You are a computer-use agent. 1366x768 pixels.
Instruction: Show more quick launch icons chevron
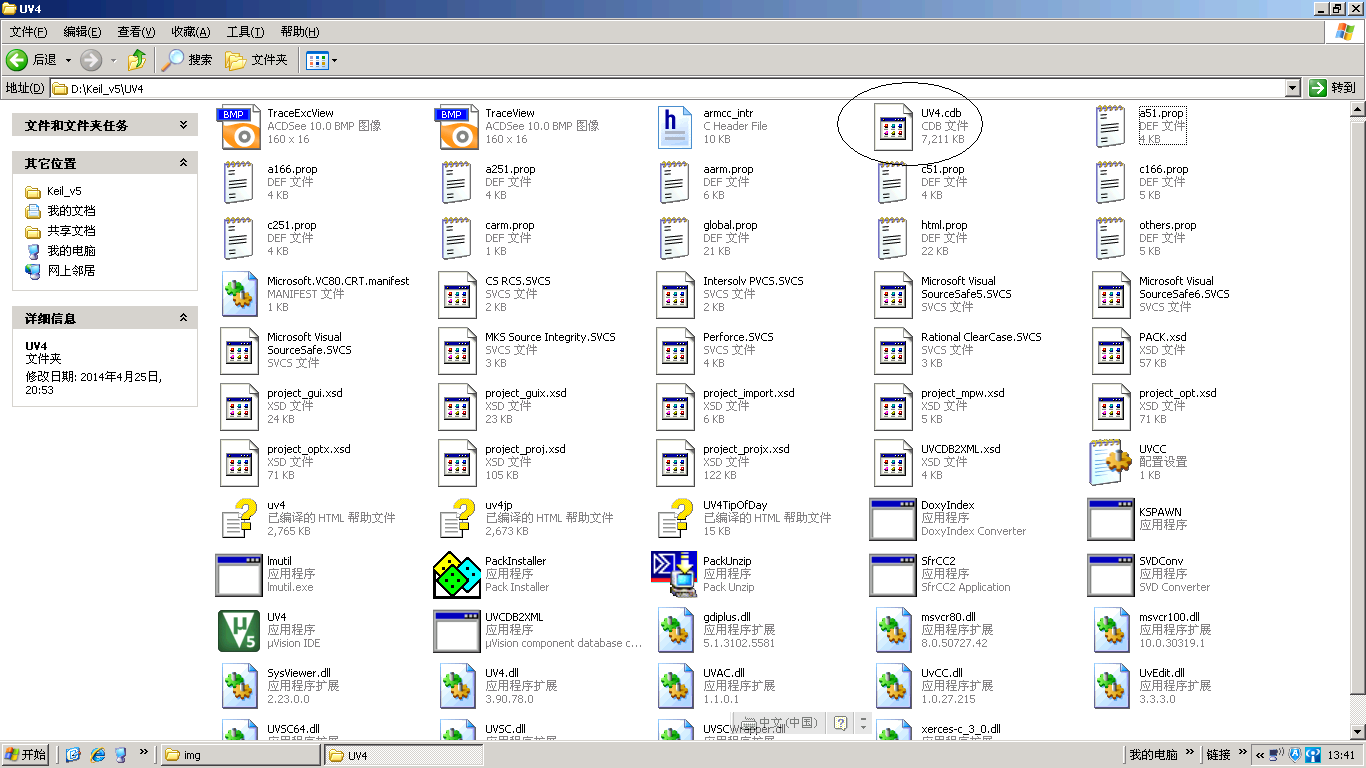(143, 752)
